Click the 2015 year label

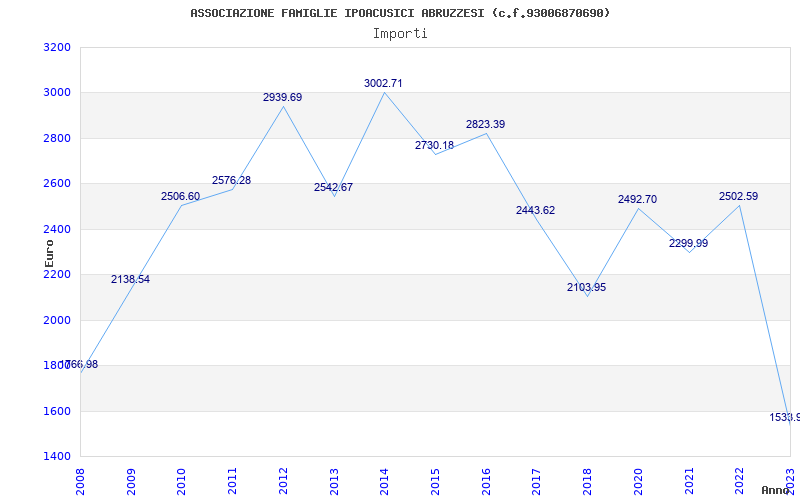[x=435, y=482]
